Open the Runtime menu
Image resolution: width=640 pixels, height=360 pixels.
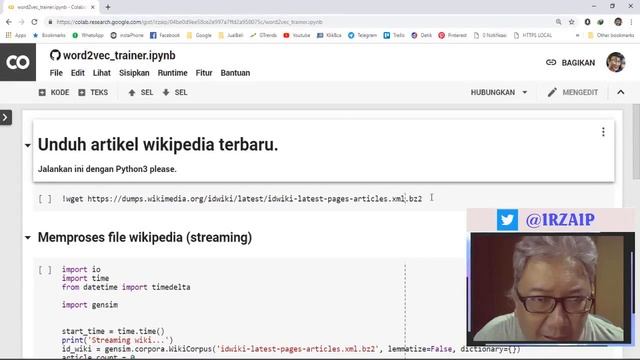tap(172, 73)
